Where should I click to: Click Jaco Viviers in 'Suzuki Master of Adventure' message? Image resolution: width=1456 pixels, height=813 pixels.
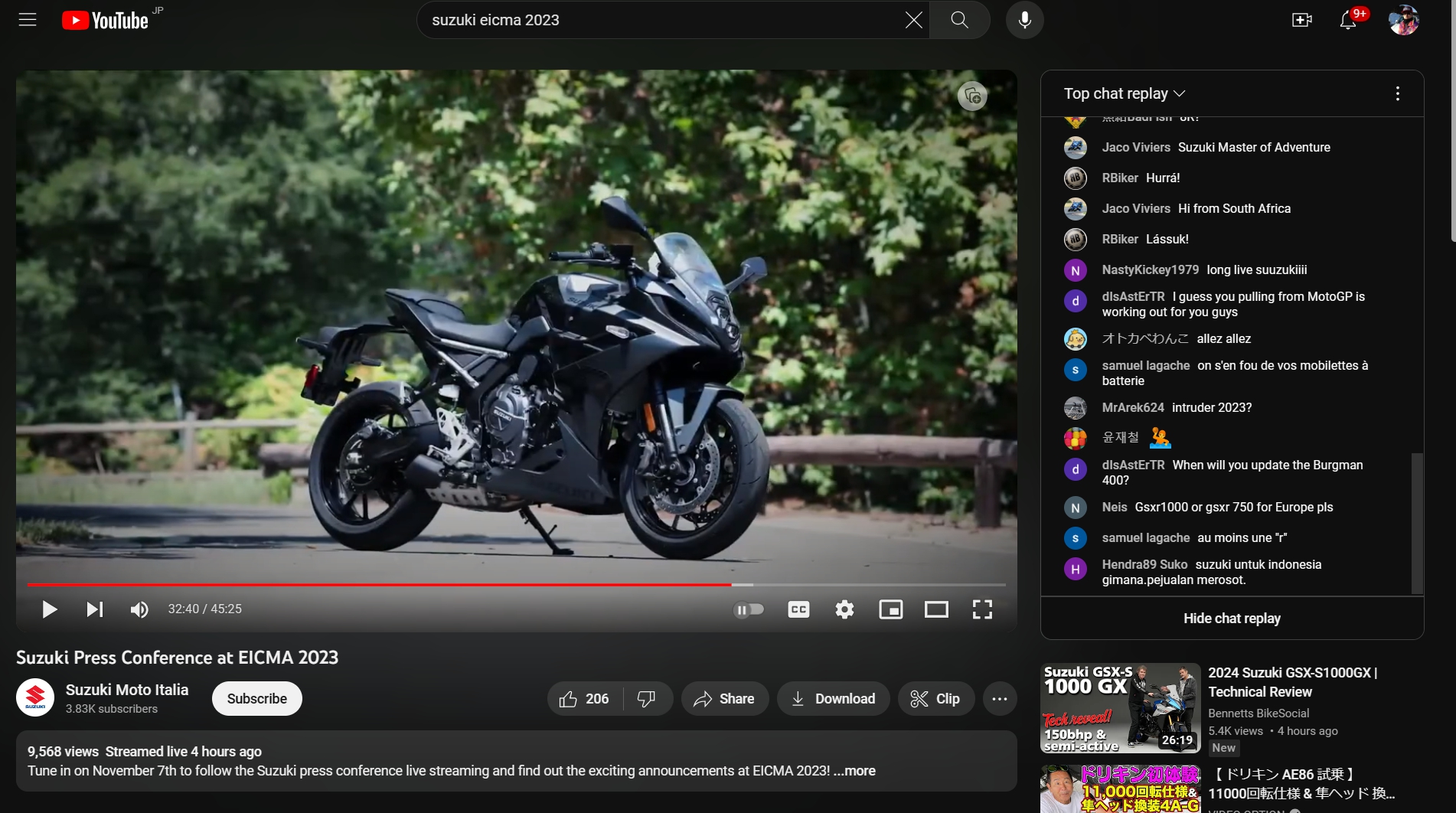tap(1136, 147)
